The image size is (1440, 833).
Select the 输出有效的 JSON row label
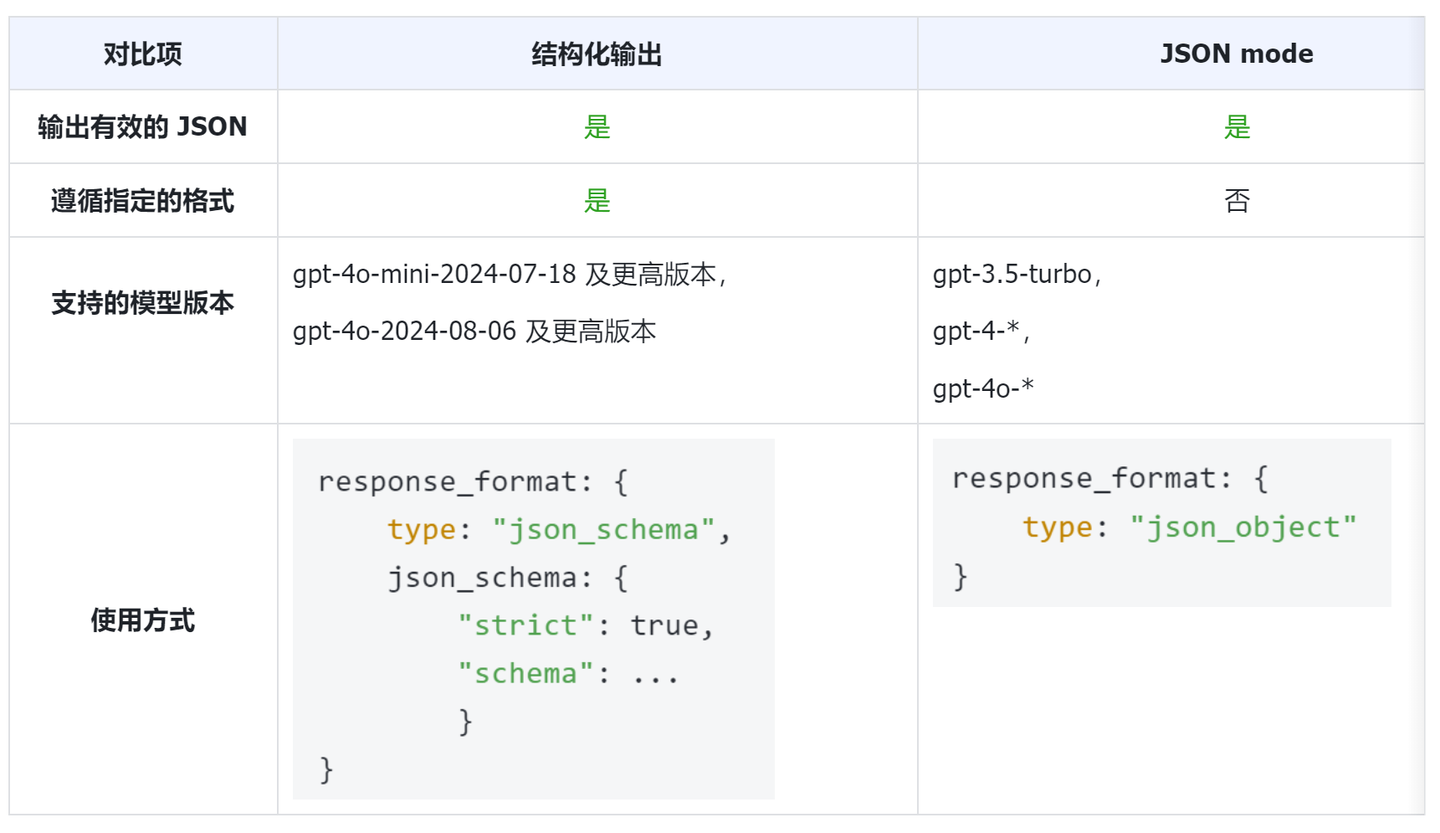tap(143, 127)
